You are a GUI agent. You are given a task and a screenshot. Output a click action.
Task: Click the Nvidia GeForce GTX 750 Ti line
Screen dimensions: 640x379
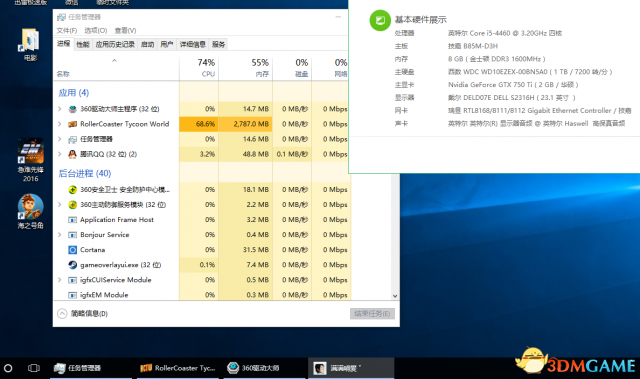tap(513, 85)
